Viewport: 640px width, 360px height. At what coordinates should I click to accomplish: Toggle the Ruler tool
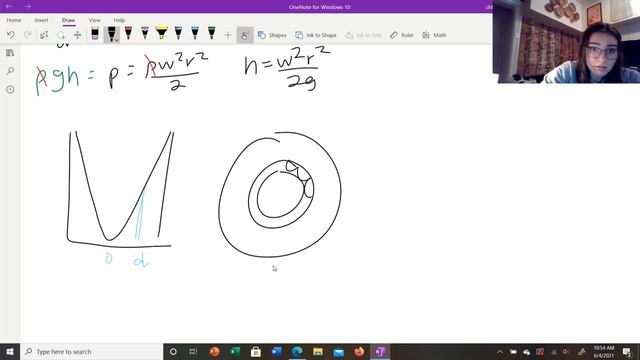tap(402, 35)
